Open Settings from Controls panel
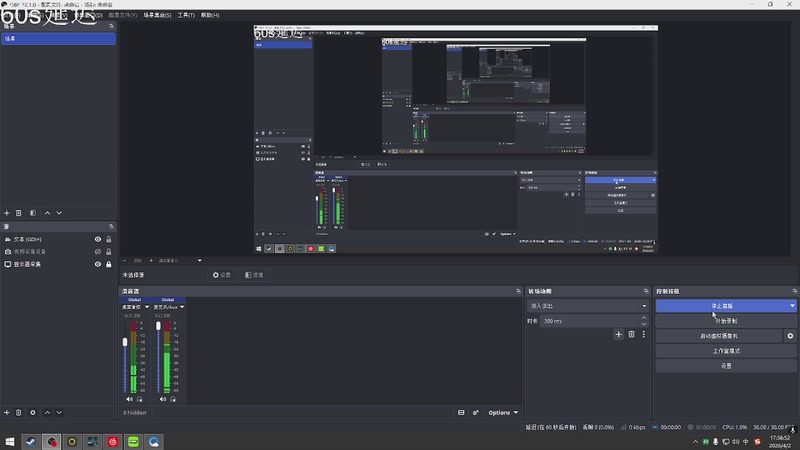Viewport: 800px width, 450px height. 726,366
